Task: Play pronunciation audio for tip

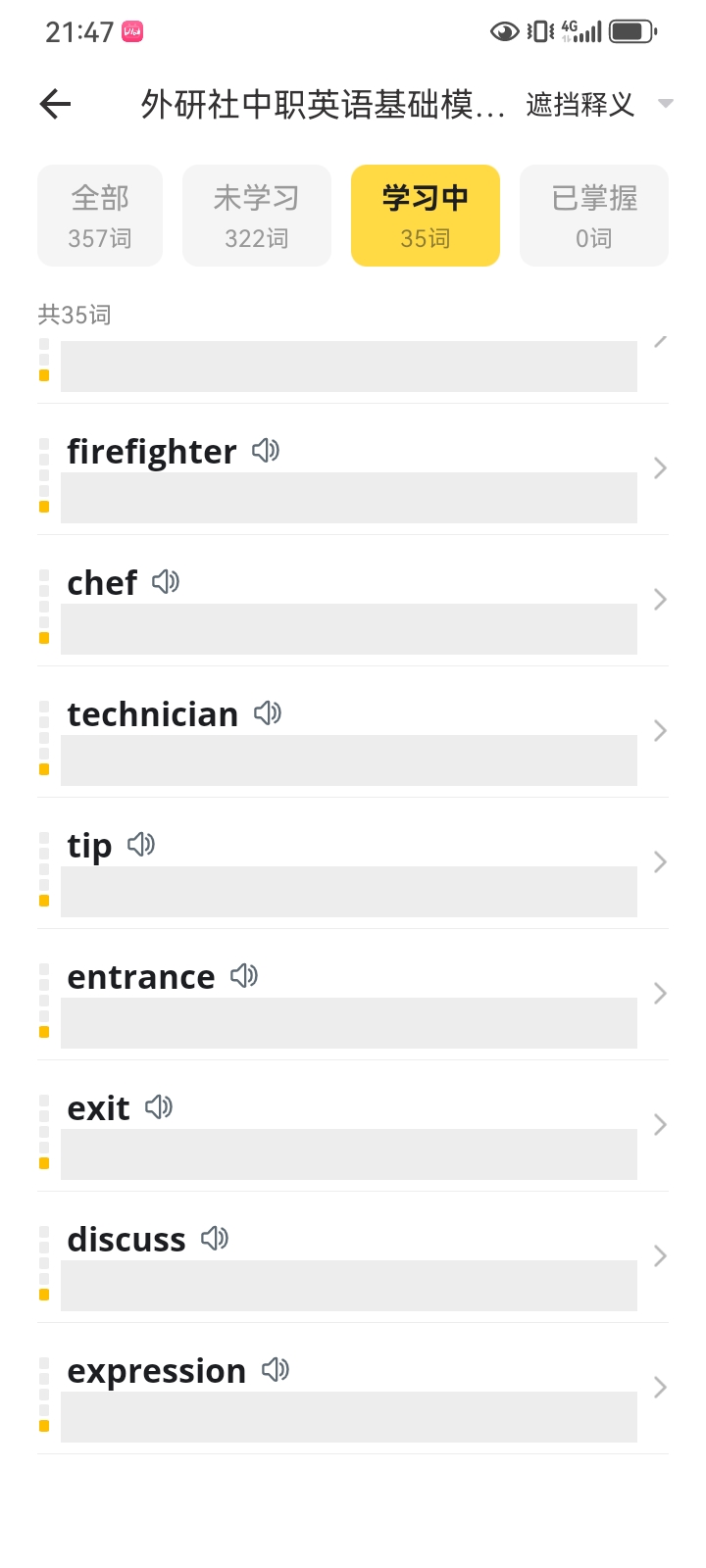Action: [141, 845]
